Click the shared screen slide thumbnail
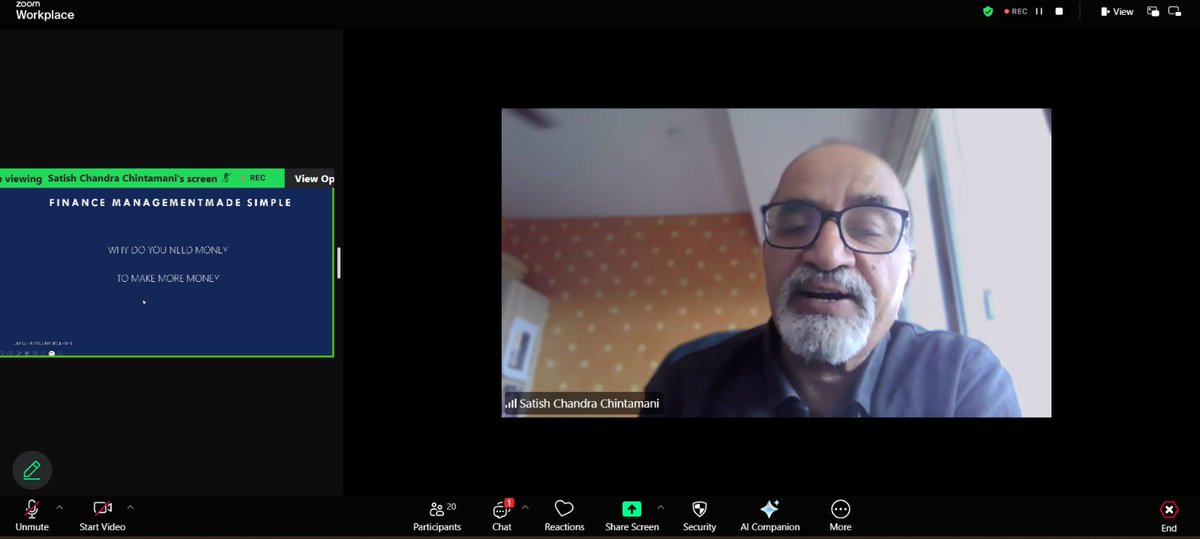This screenshot has width=1200, height=539. (166, 271)
